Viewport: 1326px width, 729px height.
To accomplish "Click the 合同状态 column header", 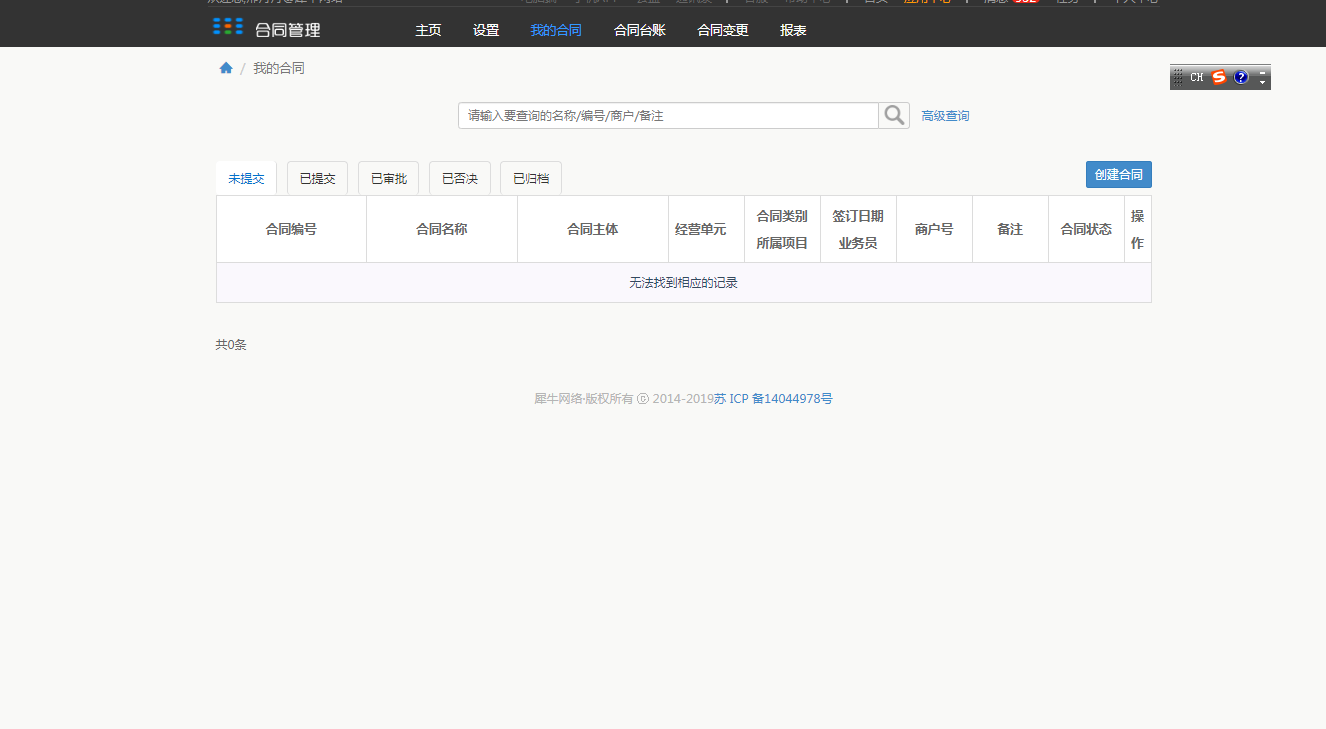I will (1086, 229).
